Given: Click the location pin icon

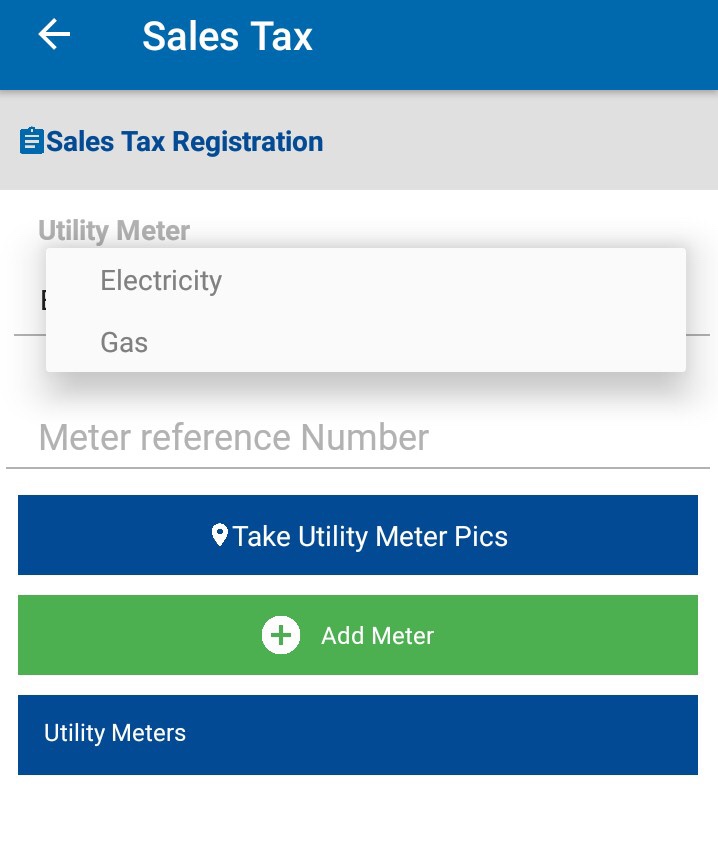Looking at the screenshot, I should [x=220, y=535].
